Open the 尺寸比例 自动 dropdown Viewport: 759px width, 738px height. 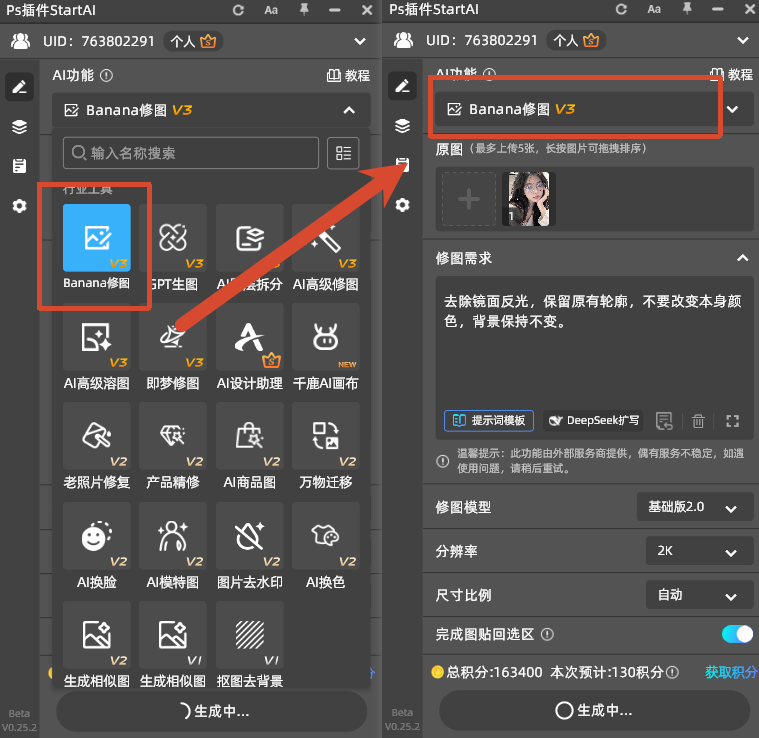pyautogui.click(x=699, y=595)
